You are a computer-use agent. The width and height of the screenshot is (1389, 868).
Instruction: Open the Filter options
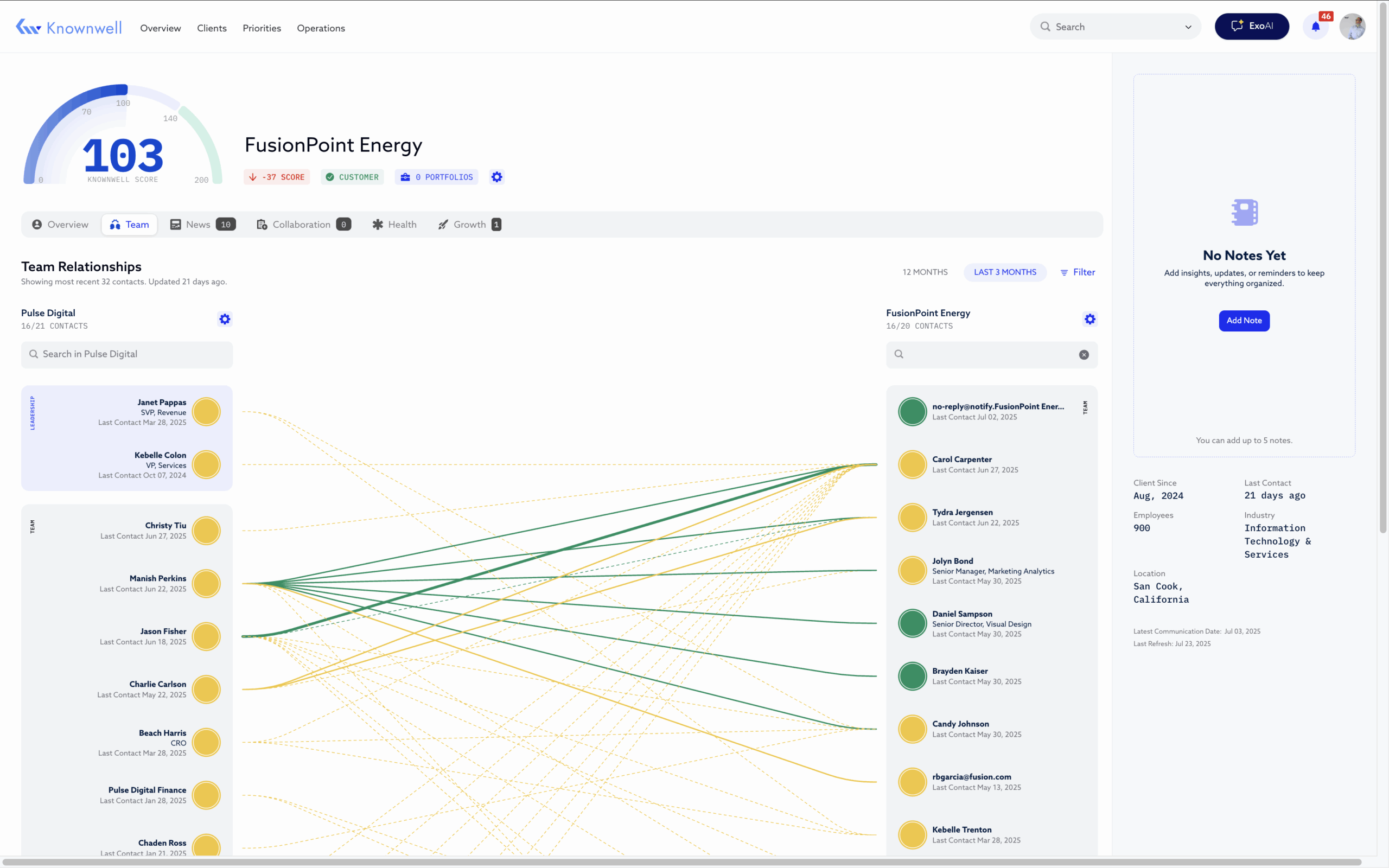[1078, 272]
